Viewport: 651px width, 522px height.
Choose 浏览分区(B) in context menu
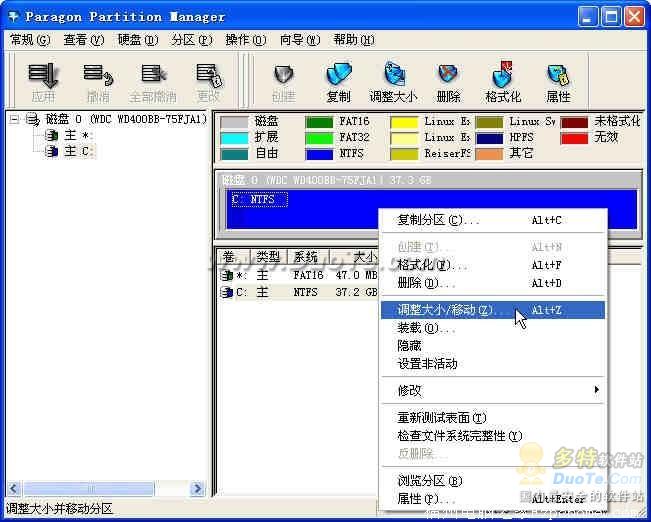493,481
